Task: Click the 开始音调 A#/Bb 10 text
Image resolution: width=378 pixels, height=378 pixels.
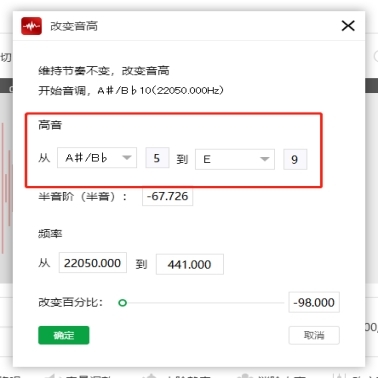Action: [x=131, y=90]
